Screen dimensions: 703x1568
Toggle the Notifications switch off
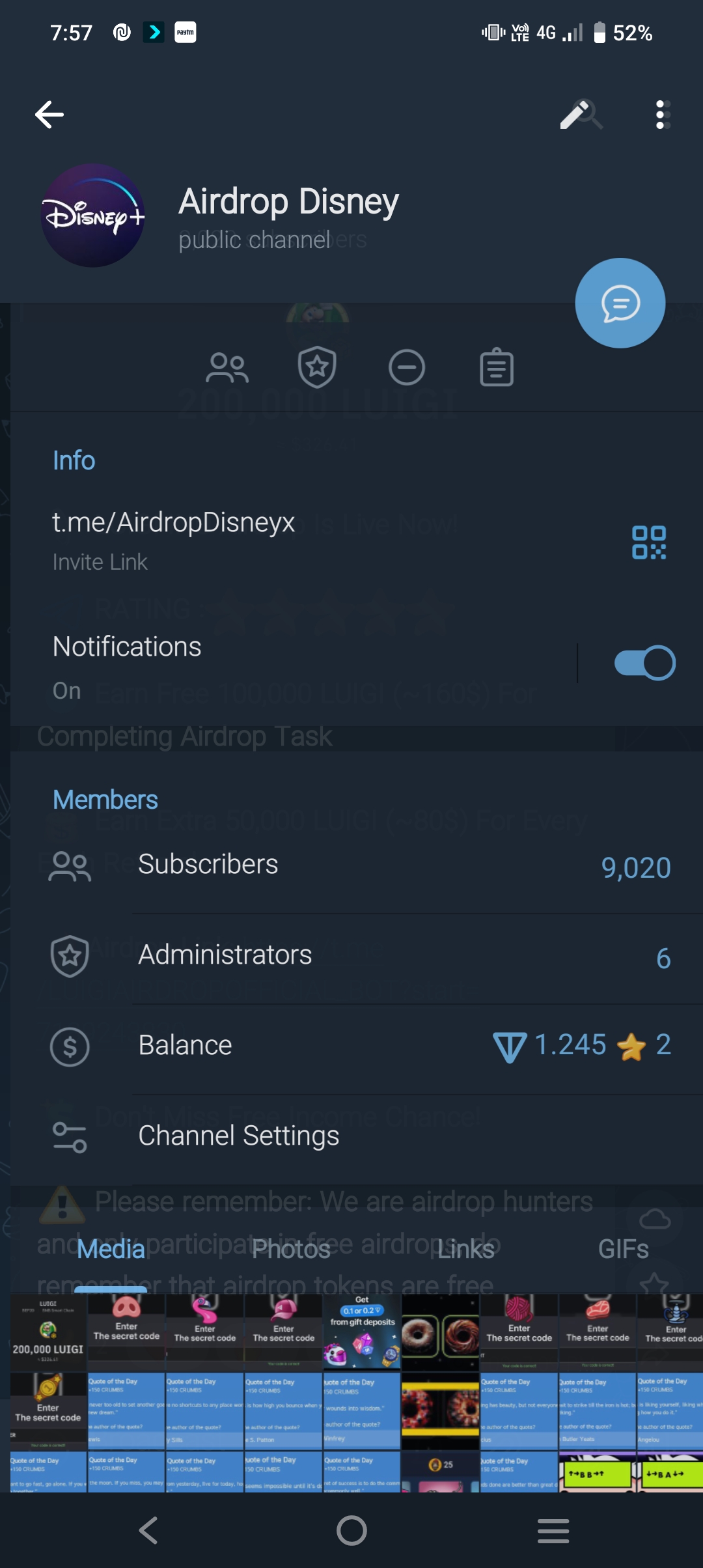click(x=644, y=664)
